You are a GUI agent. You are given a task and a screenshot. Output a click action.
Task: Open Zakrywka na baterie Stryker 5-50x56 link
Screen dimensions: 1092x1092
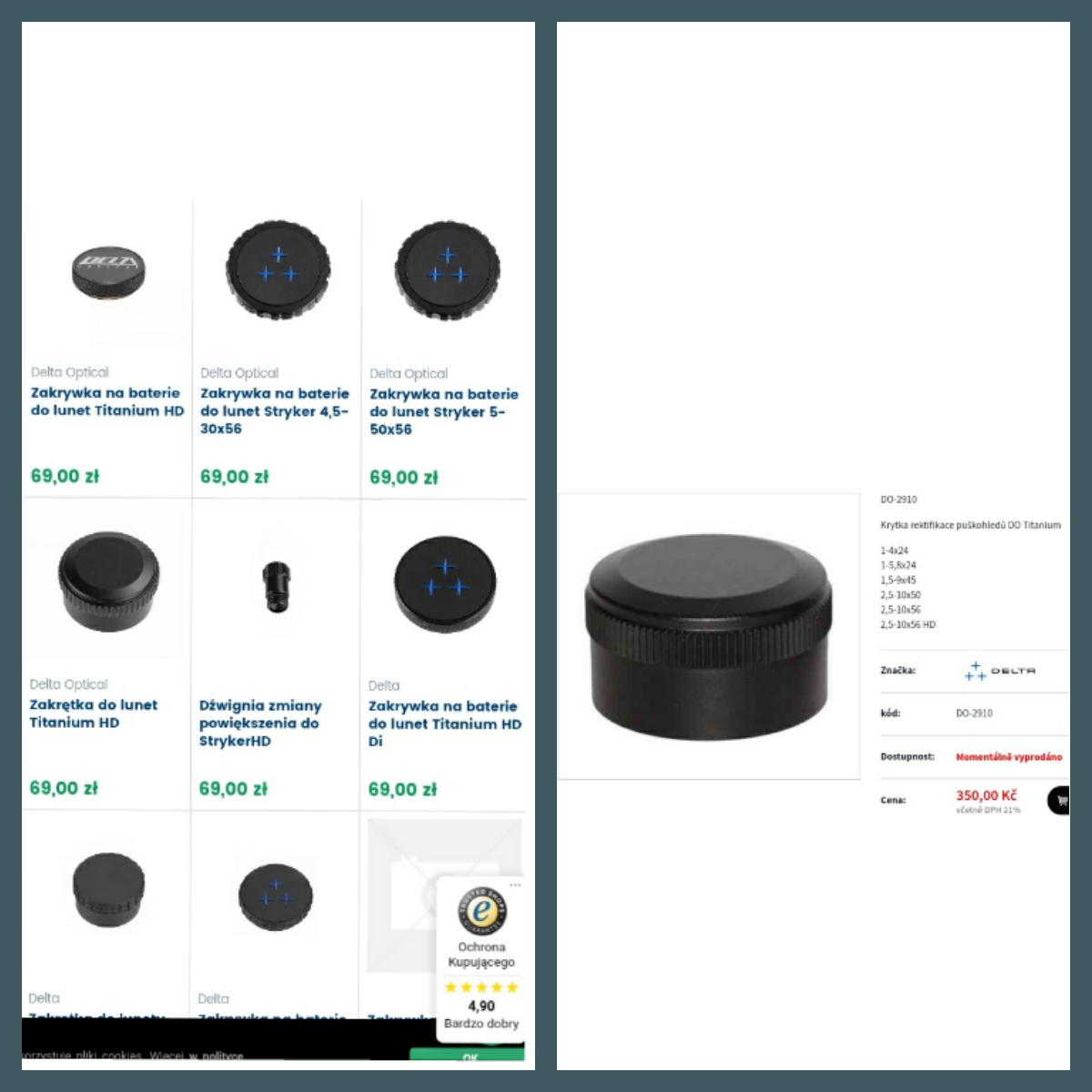[x=444, y=412]
